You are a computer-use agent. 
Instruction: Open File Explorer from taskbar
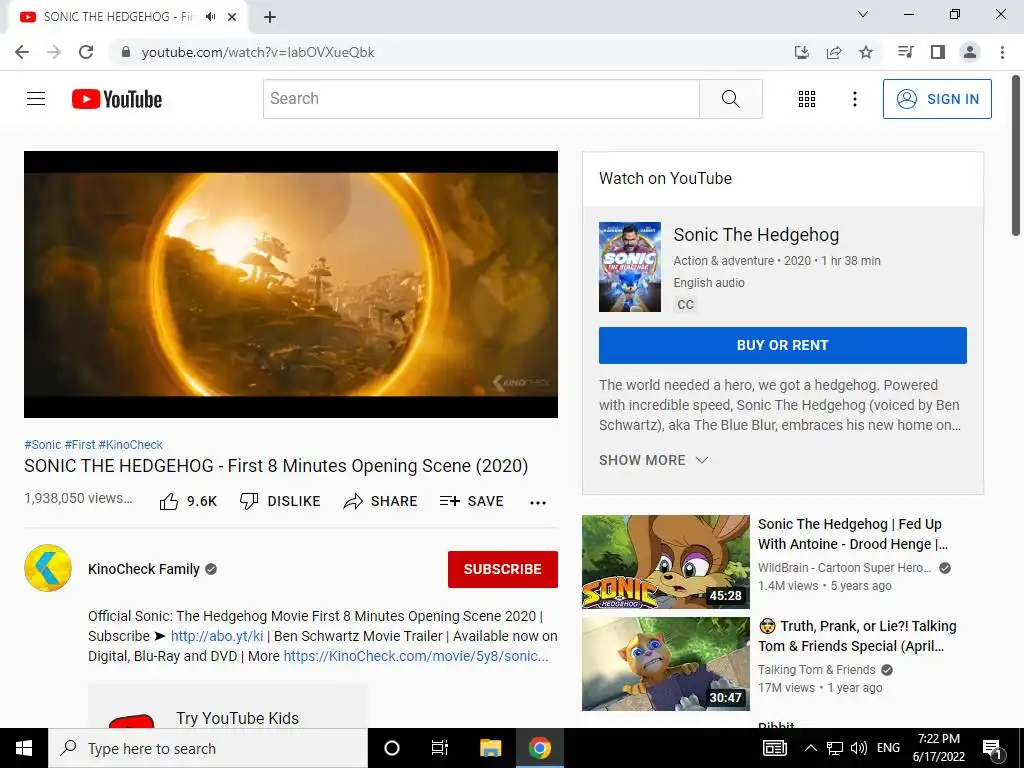pos(490,748)
